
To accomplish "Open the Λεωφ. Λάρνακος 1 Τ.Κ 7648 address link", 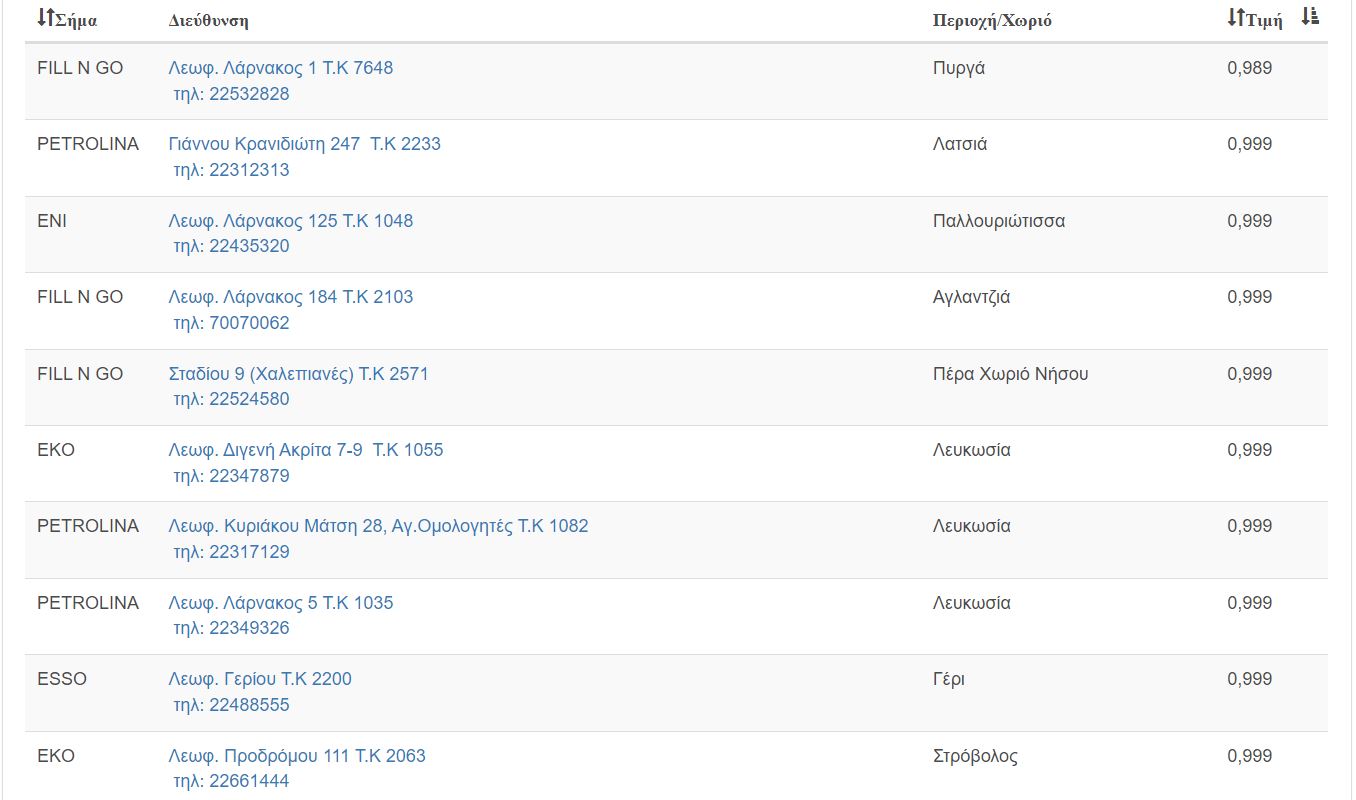I will (280, 68).
